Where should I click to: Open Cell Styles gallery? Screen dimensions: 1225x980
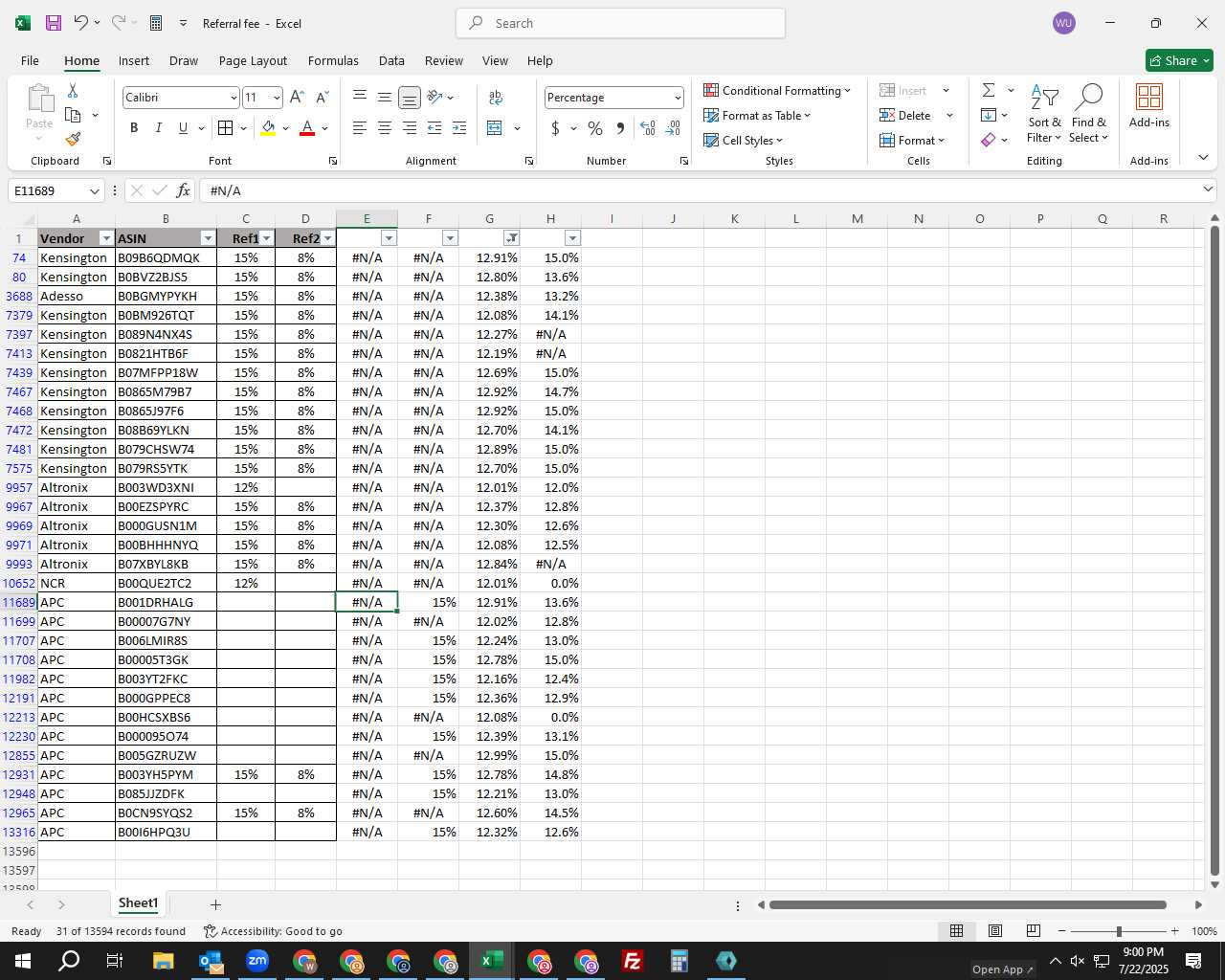click(x=744, y=140)
